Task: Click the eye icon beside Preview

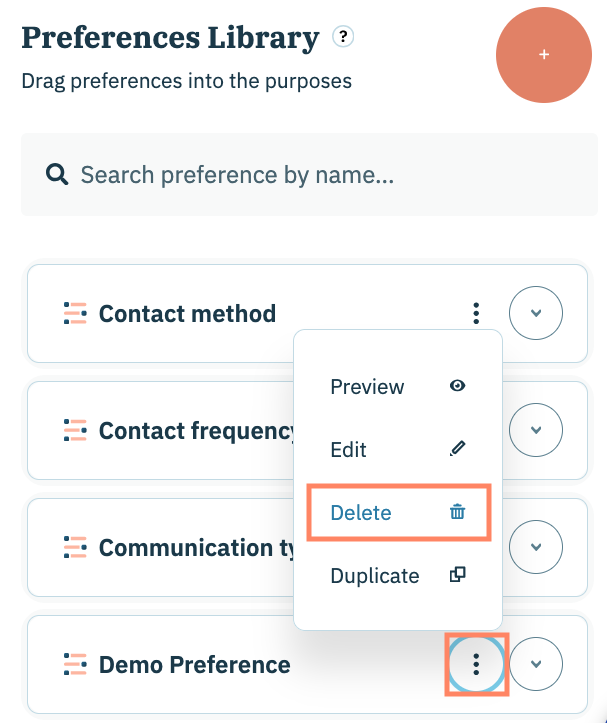Action: click(x=457, y=386)
